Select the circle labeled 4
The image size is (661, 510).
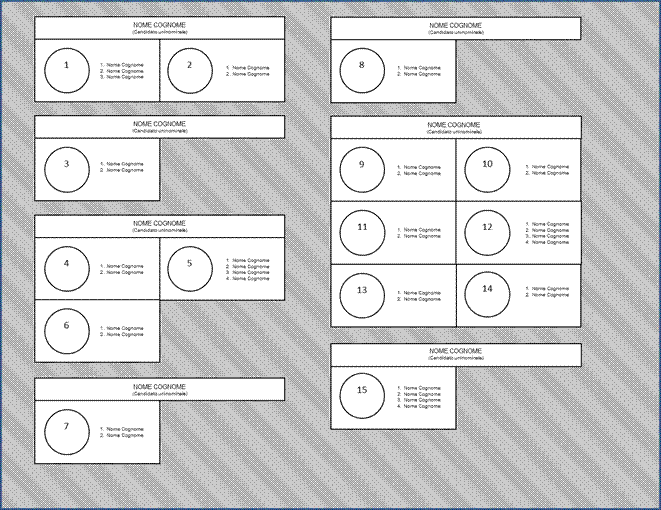point(67,269)
